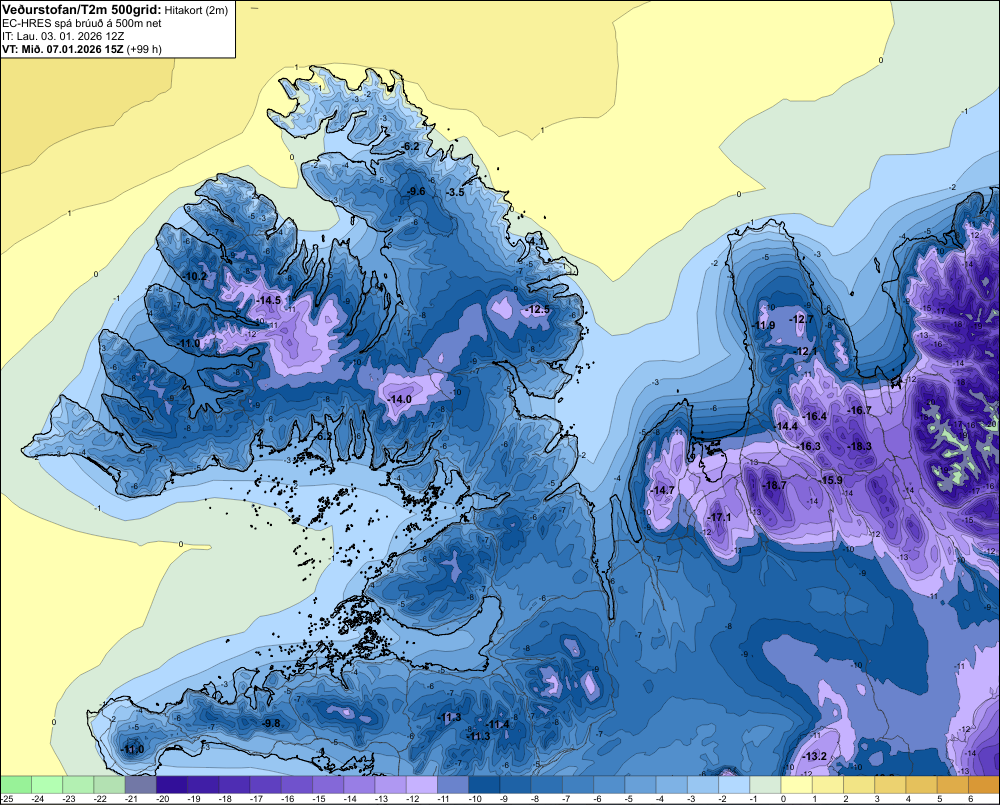Select the pale yellow legend swatch above 0
The width and height of the screenshot is (1000, 805).
pos(797,784)
